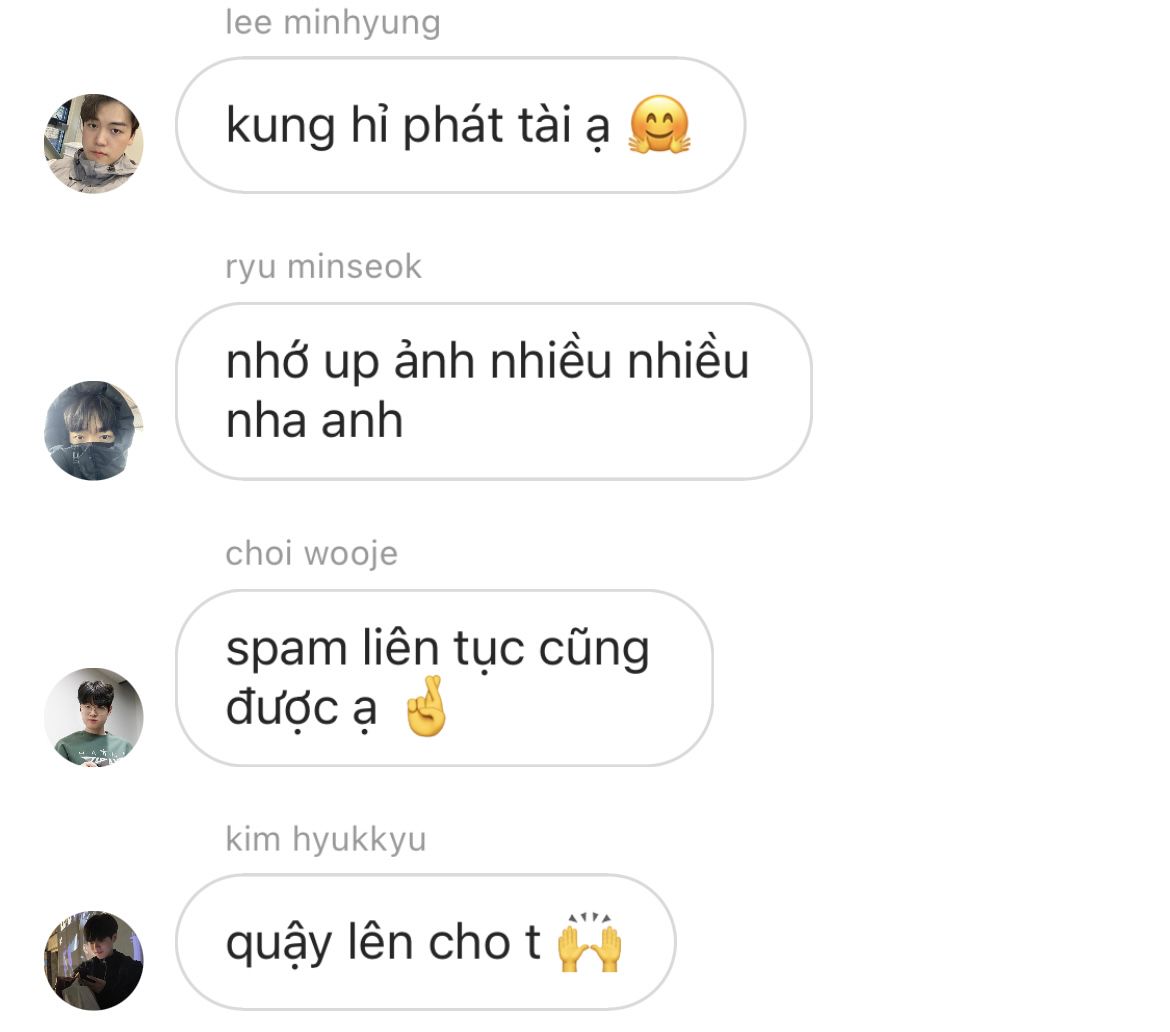
Task: Click the hugging face emoji
Action: coord(660,125)
